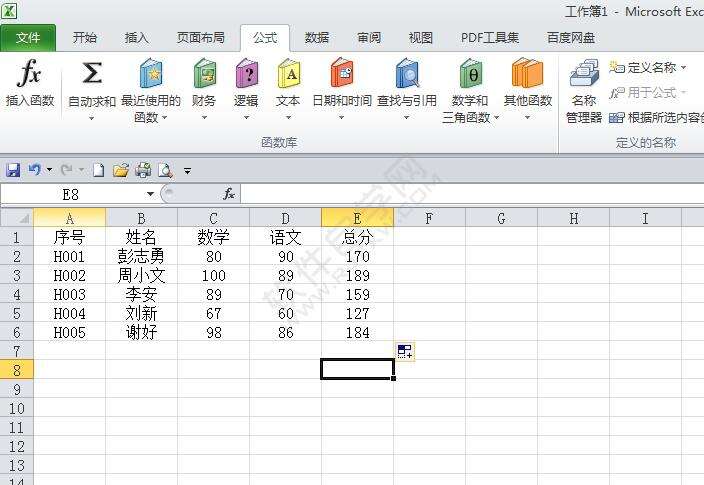Click cell containing H003

[70, 294]
